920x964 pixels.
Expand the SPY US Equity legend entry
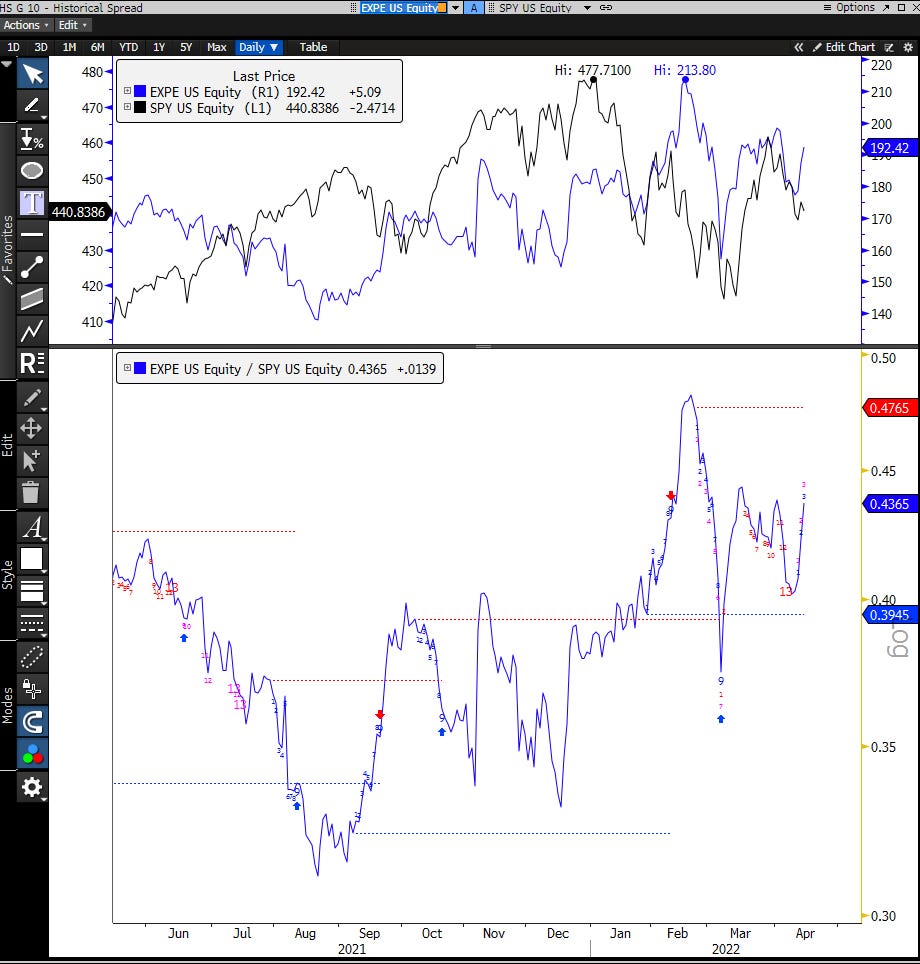[127, 107]
